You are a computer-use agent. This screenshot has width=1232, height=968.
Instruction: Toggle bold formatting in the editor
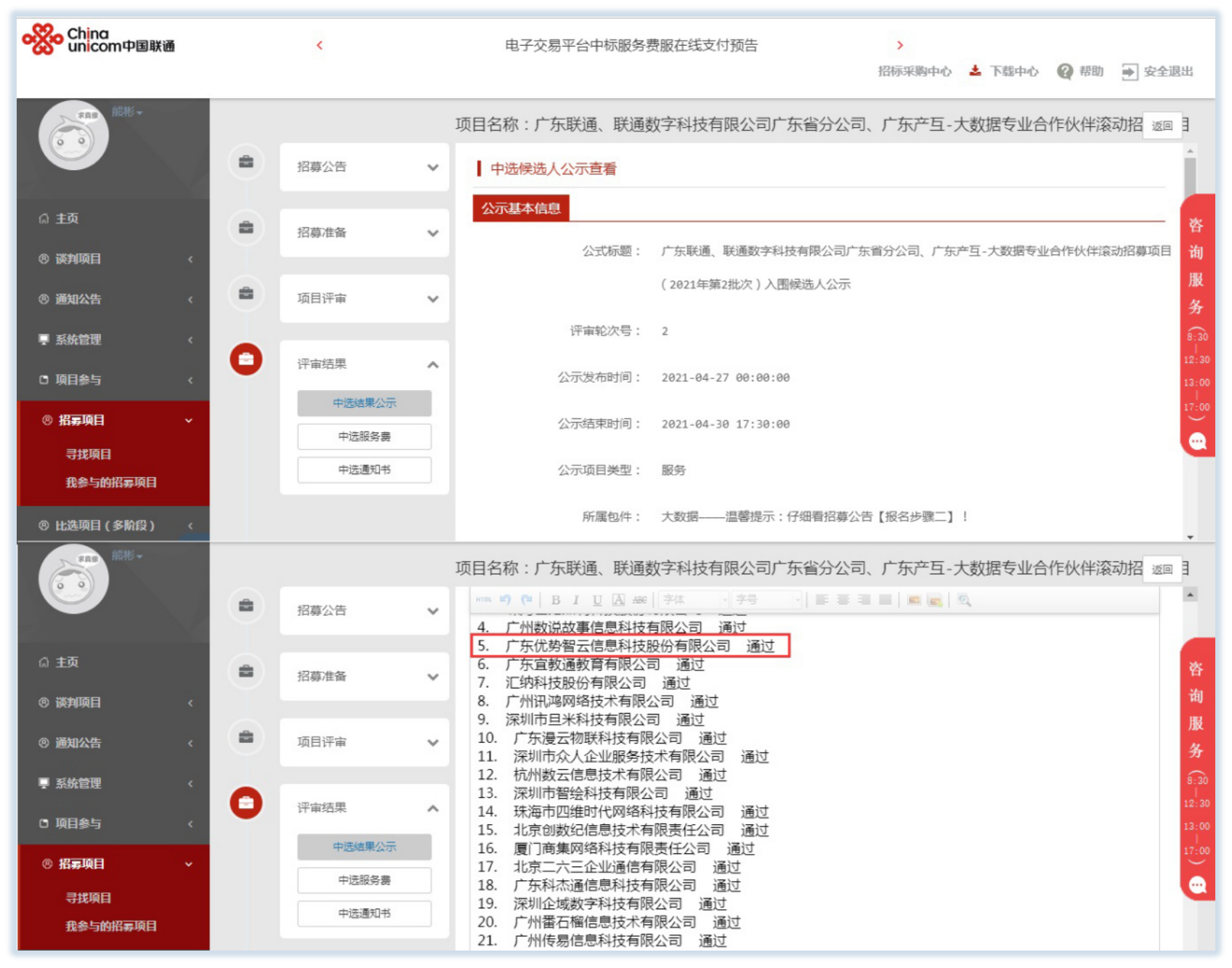[x=556, y=600]
